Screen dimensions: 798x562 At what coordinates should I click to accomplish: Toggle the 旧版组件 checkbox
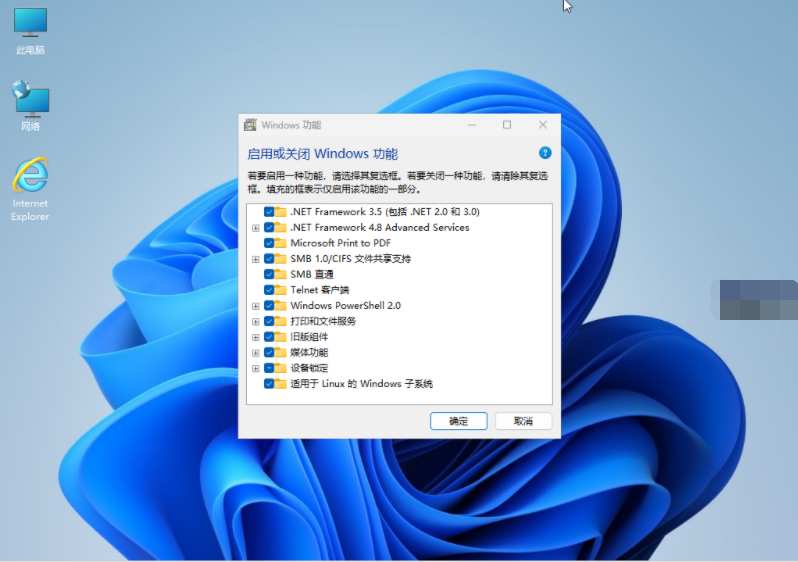(269, 337)
